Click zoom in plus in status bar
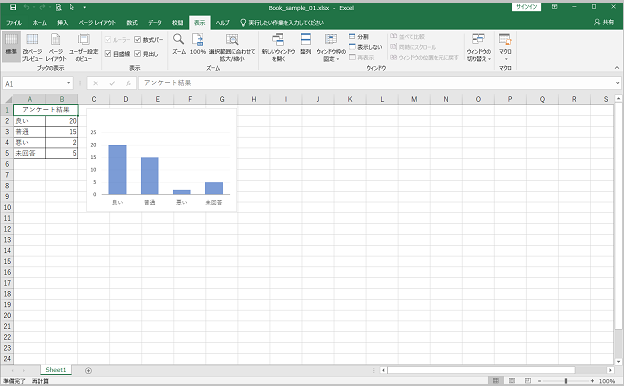This screenshot has height=386, width=624. coord(592,381)
